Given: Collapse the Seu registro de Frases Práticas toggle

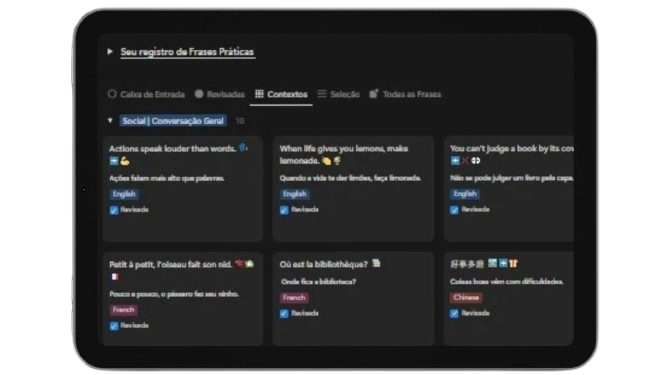Looking at the screenshot, I should tap(110, 52).
